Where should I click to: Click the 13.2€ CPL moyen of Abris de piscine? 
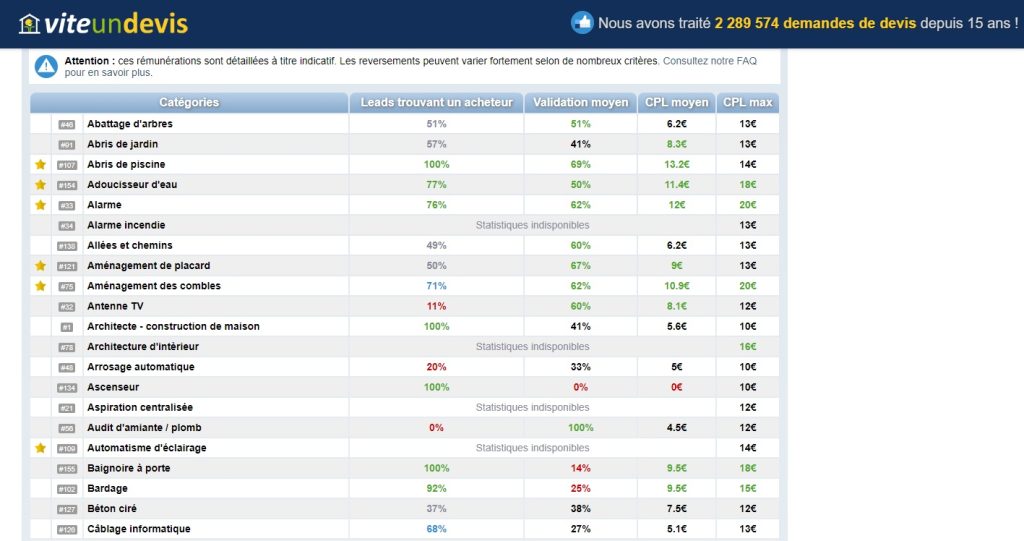click(x=677, y=164)
